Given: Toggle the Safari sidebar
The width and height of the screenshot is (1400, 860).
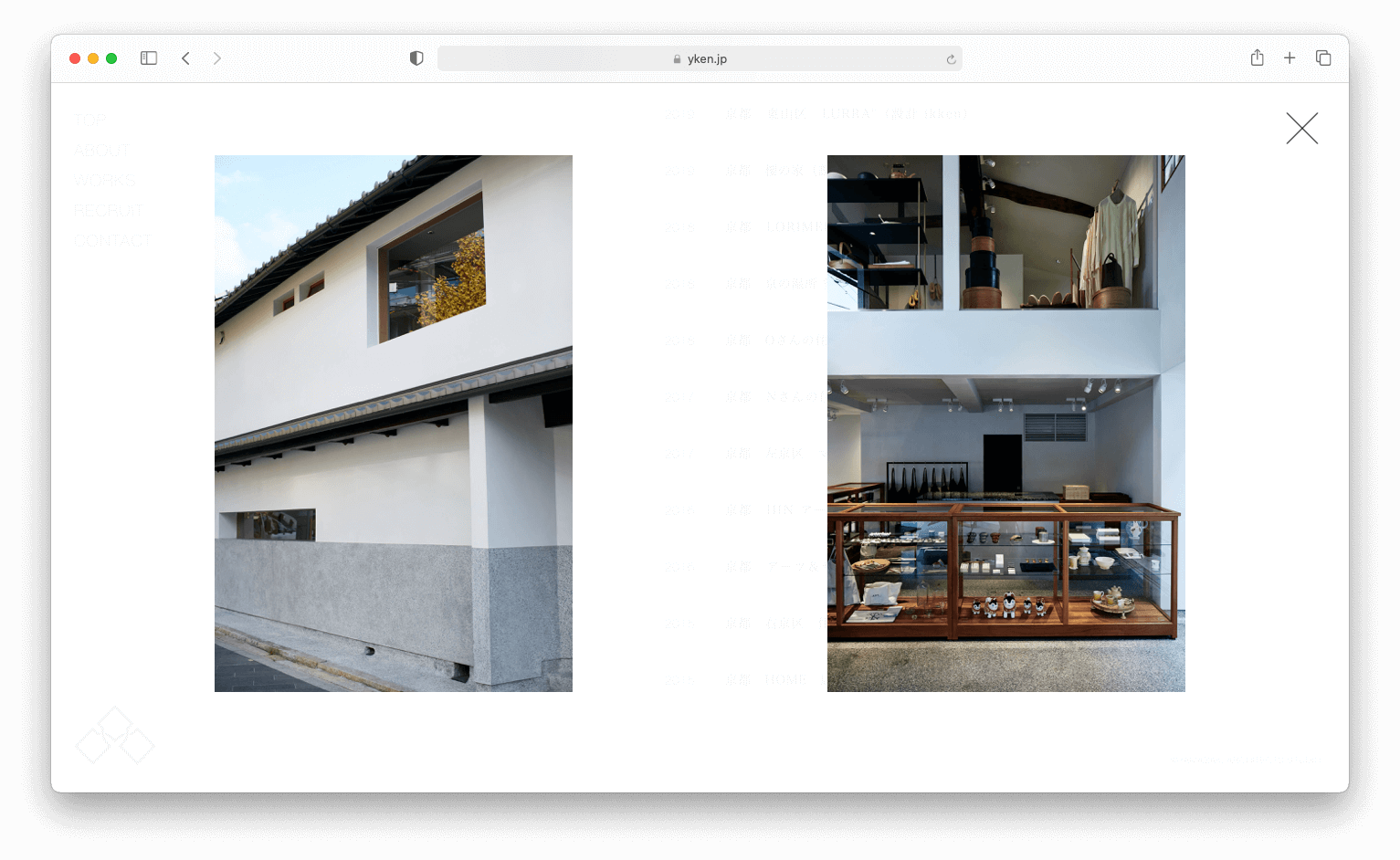Looking at the screenshot, I should tap(149, 58).
